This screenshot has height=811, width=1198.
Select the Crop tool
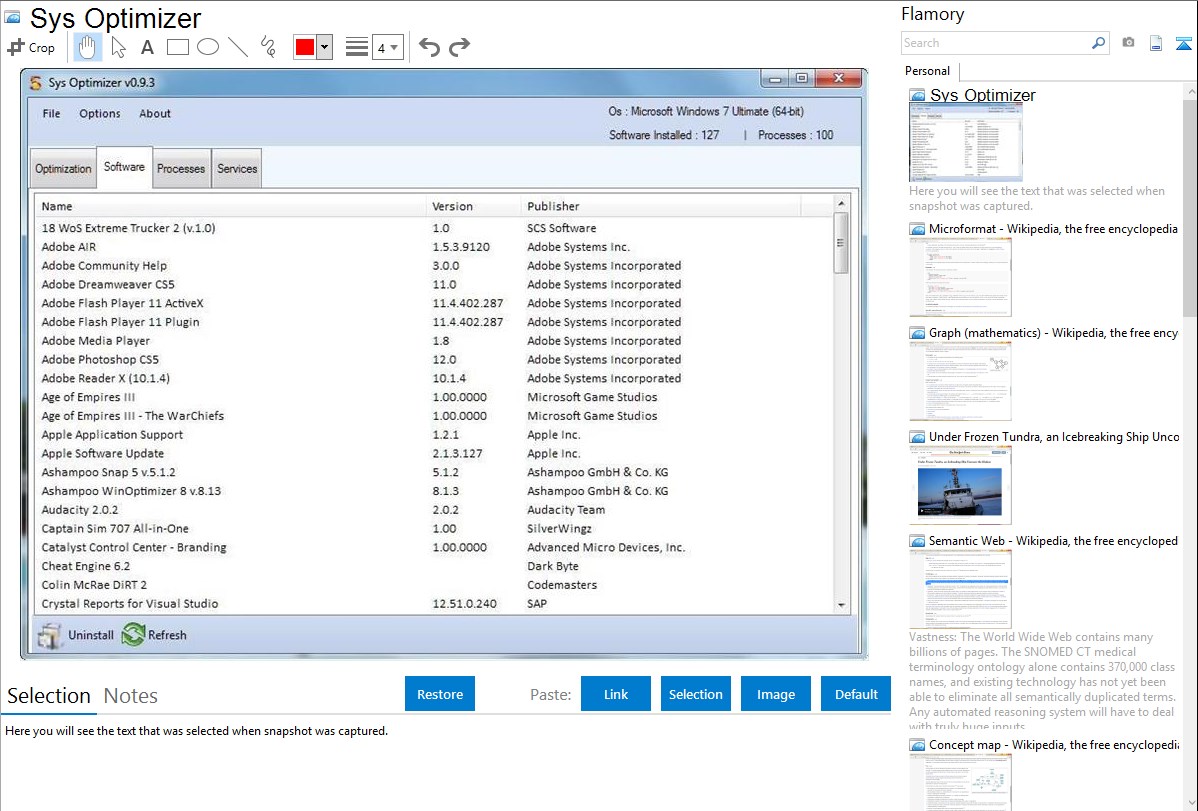31,47
